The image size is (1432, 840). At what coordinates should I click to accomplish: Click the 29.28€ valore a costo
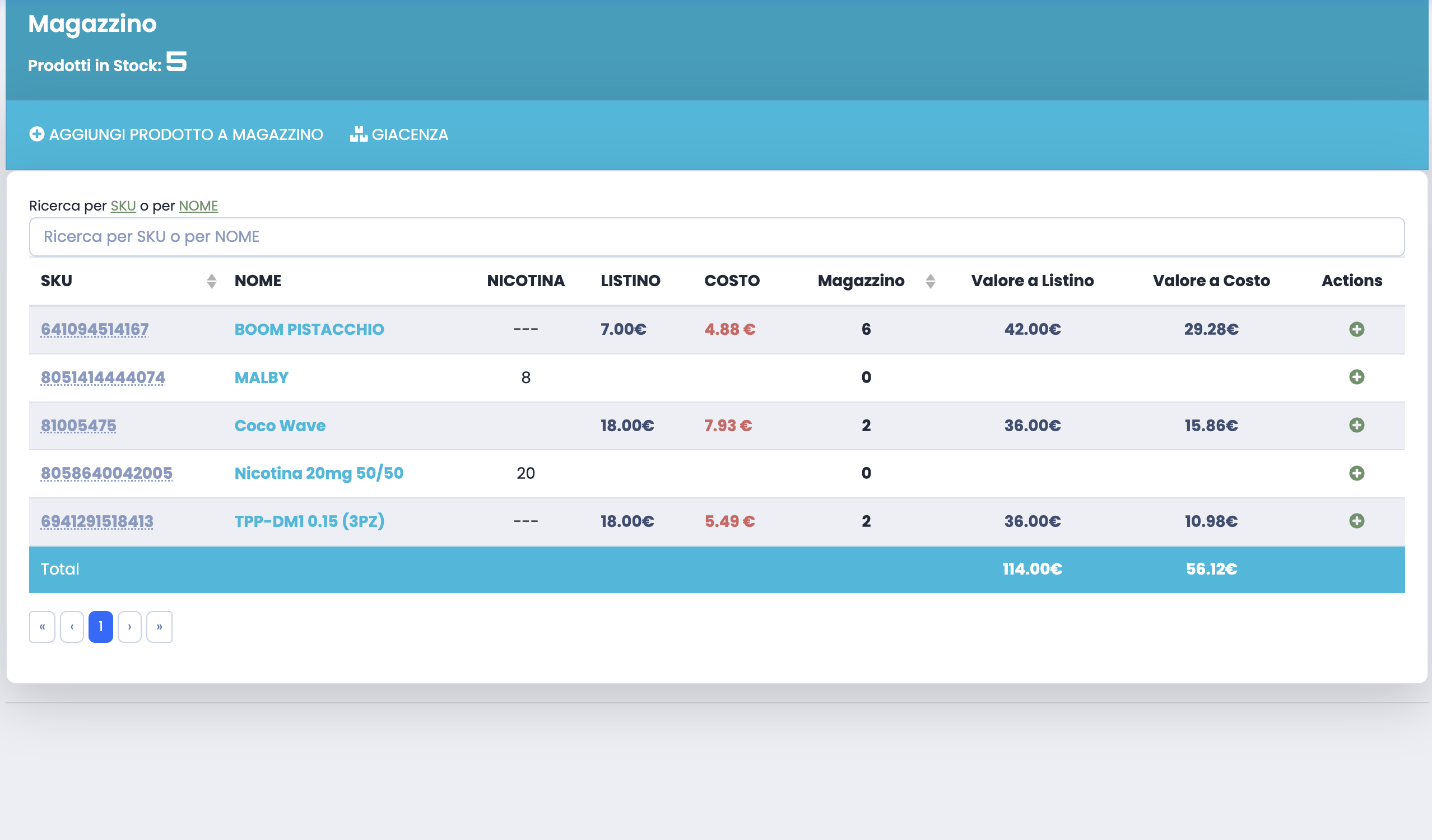point(1211,329)
